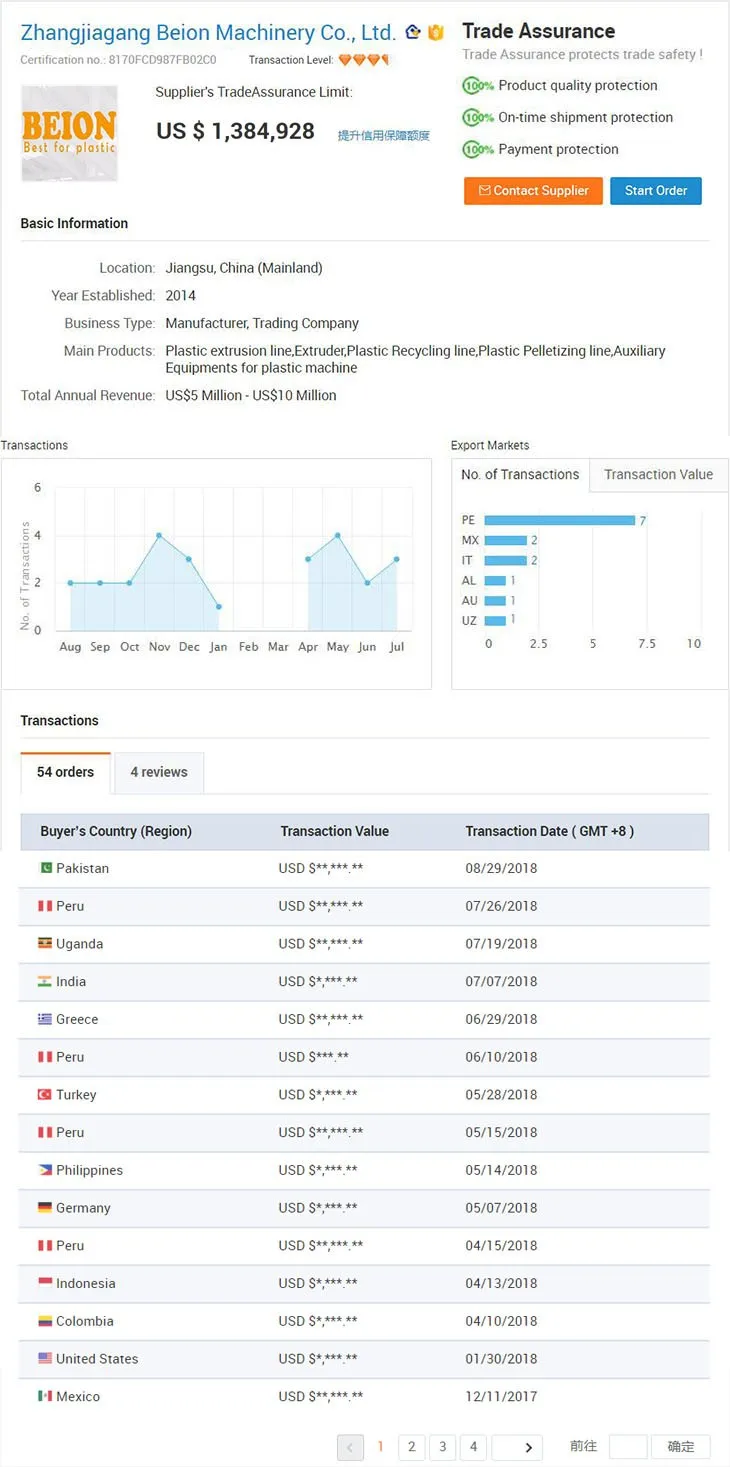Screen dimensions: 730x1467
Task: Click the transaction level diamonds icon
Action: click(x=364, y=60)
